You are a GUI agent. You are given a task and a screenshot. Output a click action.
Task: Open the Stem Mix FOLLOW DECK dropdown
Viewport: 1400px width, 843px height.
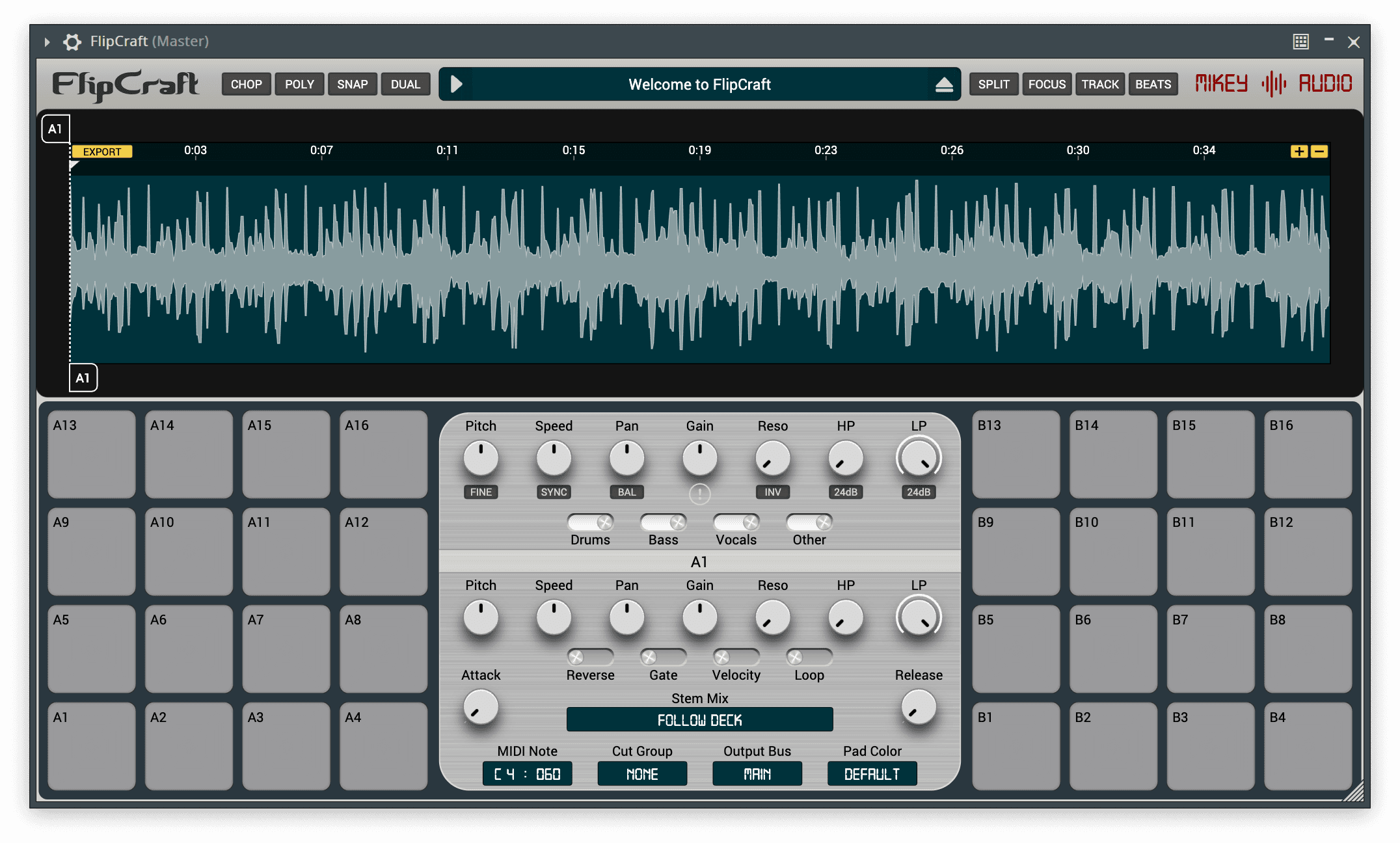coord(699,720)
